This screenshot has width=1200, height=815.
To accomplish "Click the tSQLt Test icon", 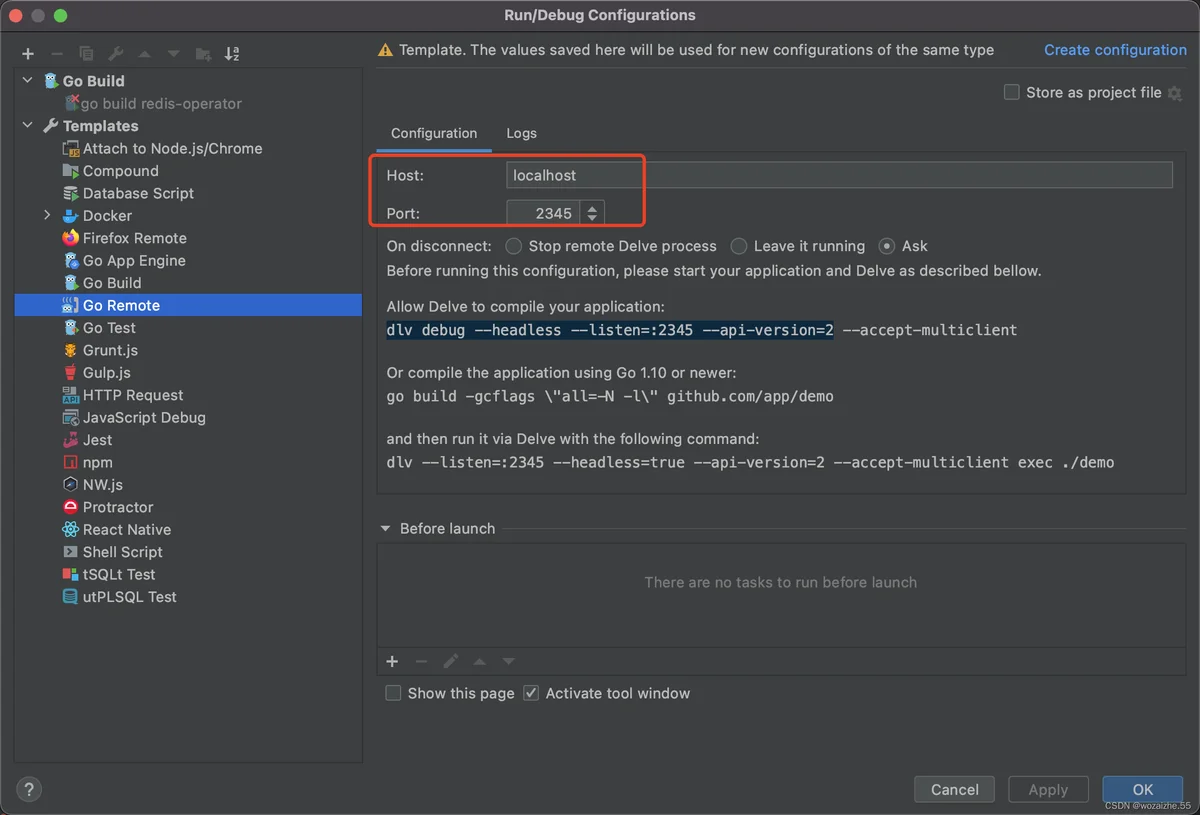I will 70,574.
